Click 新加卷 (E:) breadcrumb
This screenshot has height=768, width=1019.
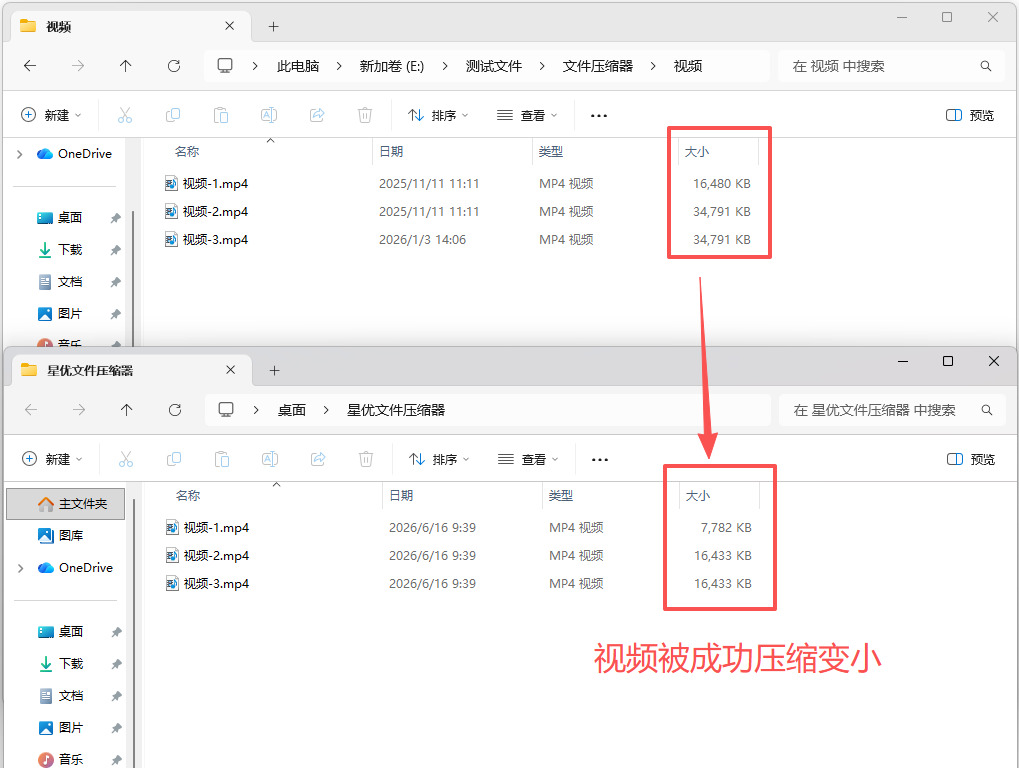(392, 66)
